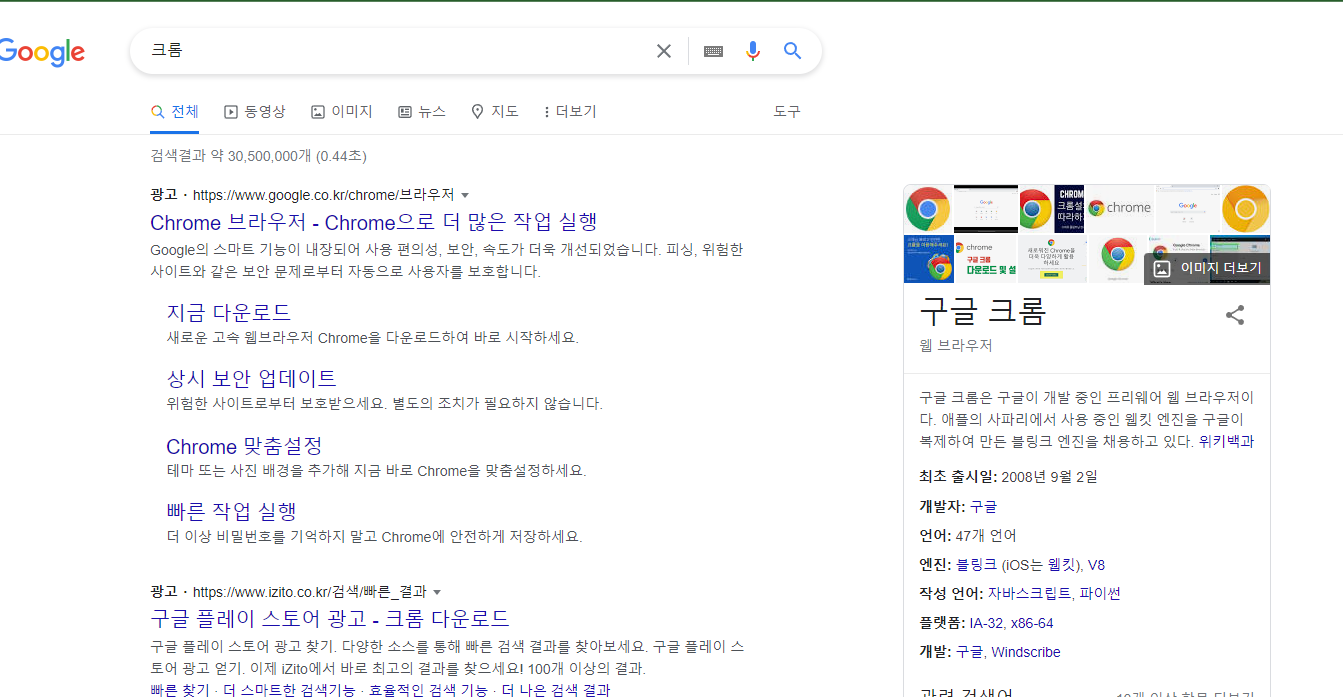The height and width of the screenshot is (697, 1343).
Task: Open the 'chrome' wordmark thumbnail
Action: tap(1120, 208)
